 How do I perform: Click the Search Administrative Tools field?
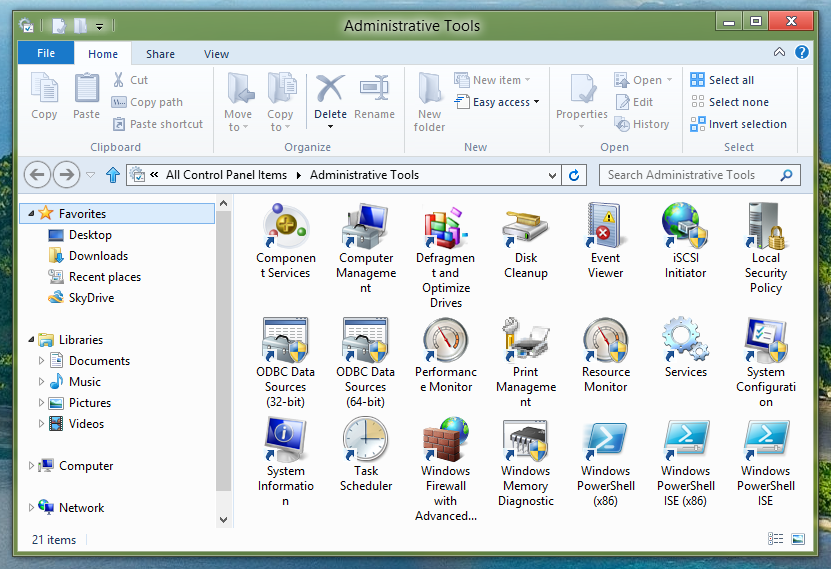(699, 175)
